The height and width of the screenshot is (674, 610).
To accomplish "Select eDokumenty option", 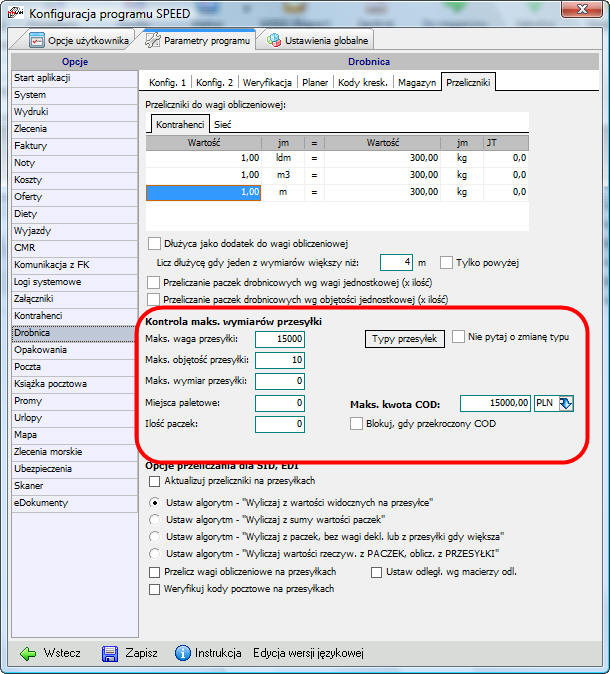I will 75,503.
